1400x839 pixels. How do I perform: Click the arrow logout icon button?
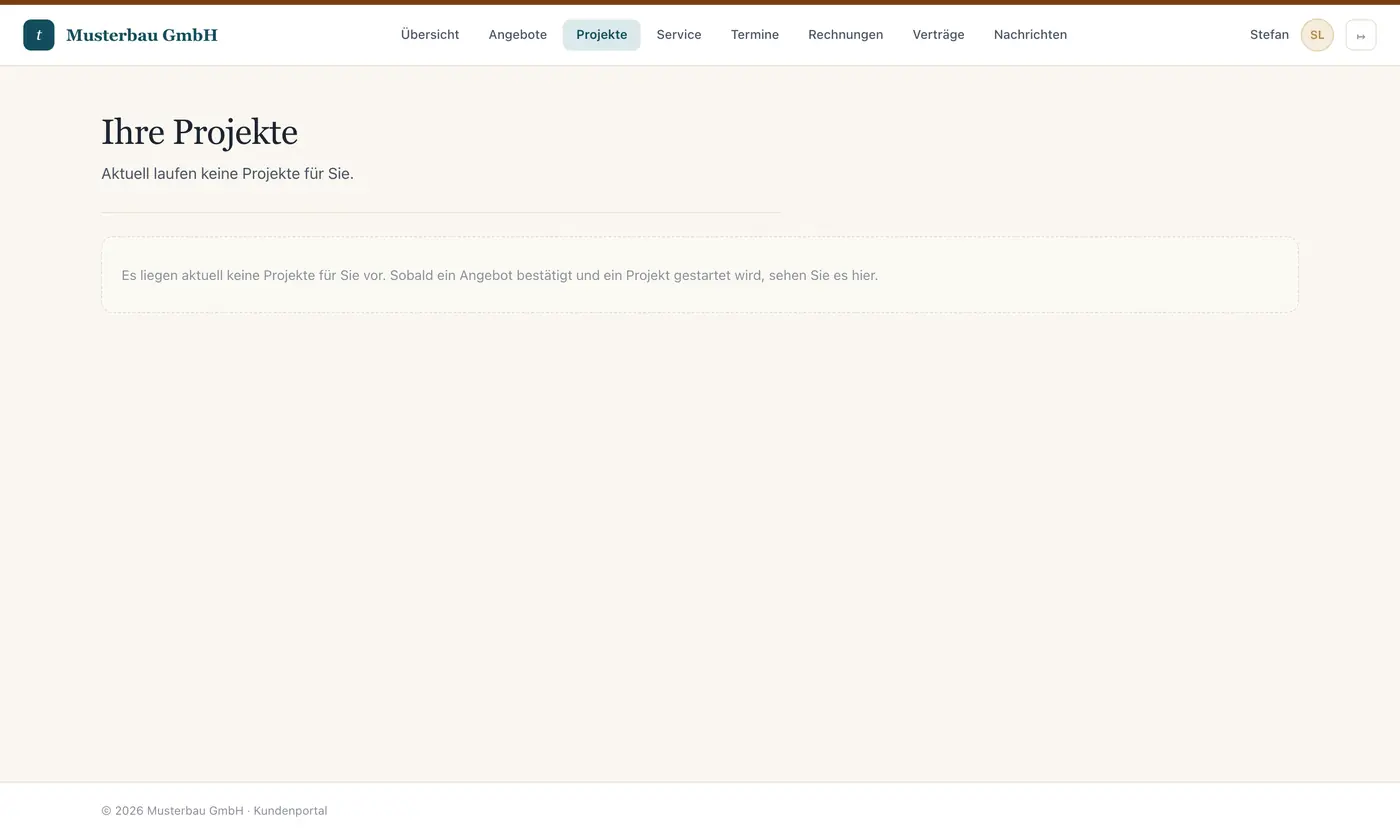point(1361,35)
